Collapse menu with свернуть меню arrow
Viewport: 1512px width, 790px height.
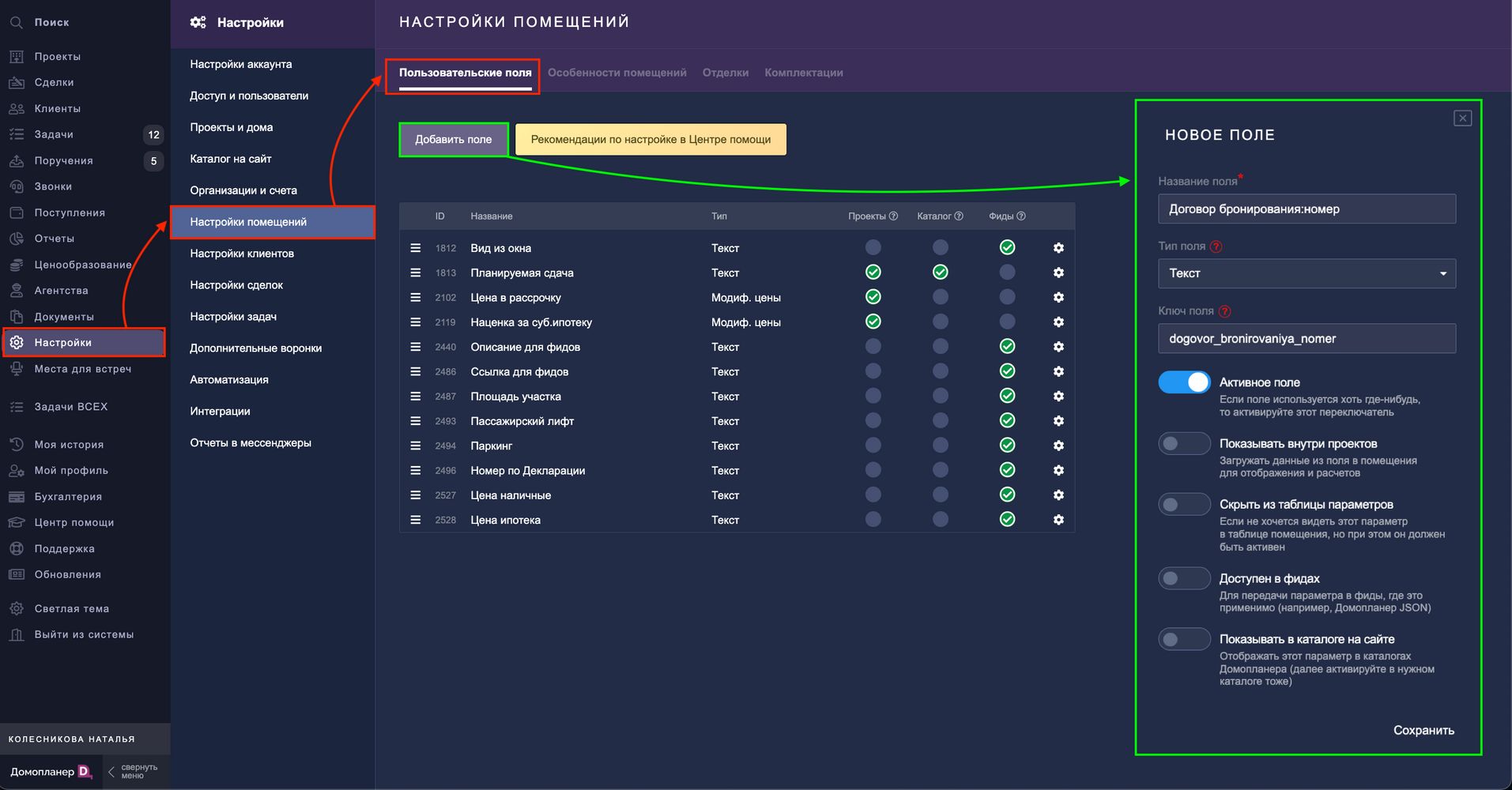tap(111, 772)
